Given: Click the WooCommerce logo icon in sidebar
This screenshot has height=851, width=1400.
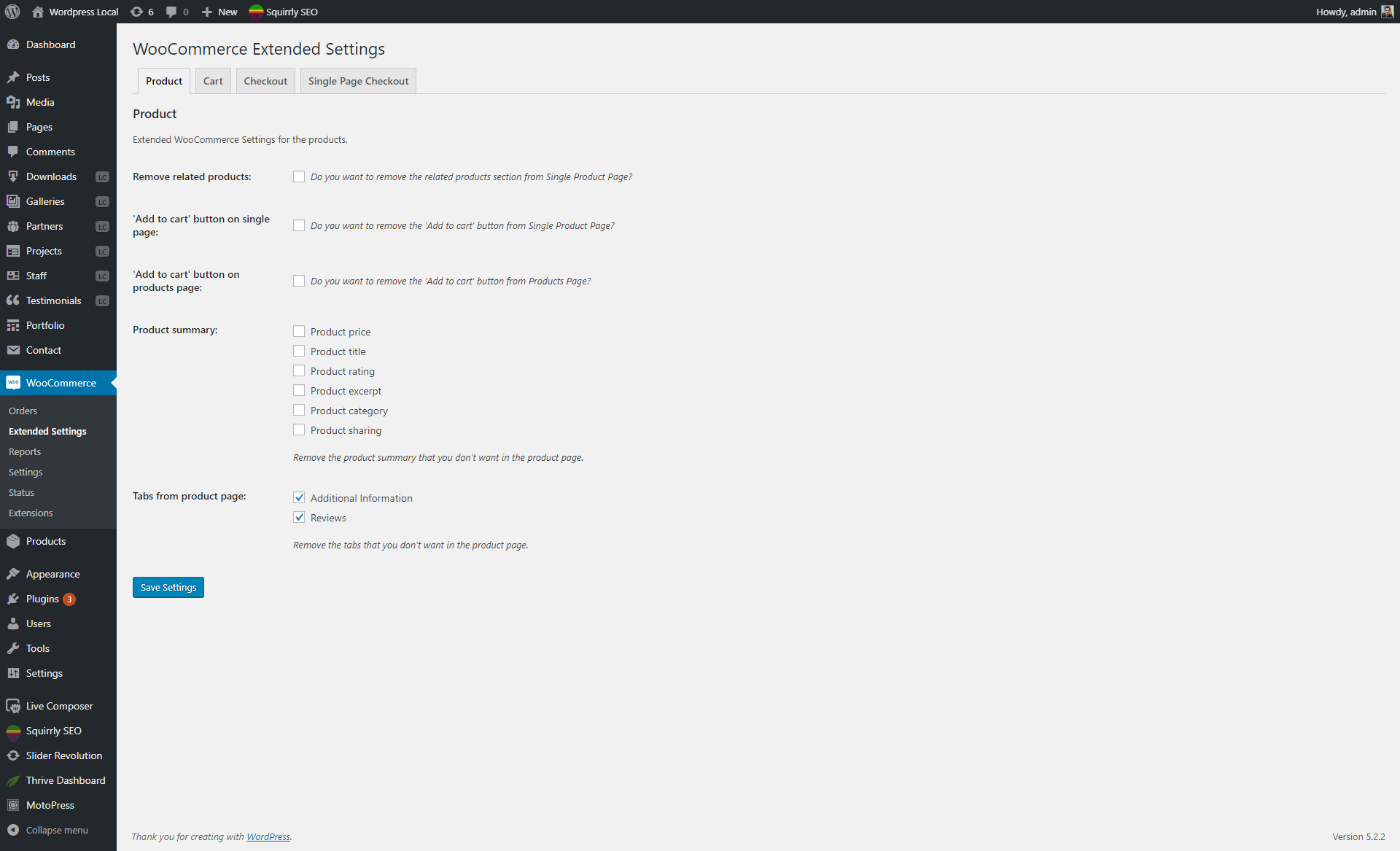Looking at the screenshot, I should coord(13,383).
